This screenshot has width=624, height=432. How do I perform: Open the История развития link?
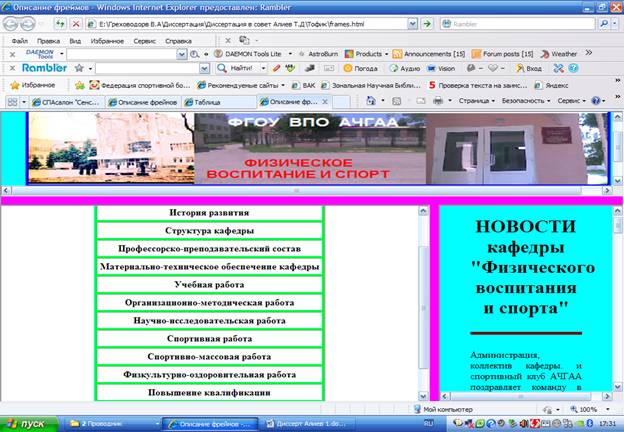(209, 213)
